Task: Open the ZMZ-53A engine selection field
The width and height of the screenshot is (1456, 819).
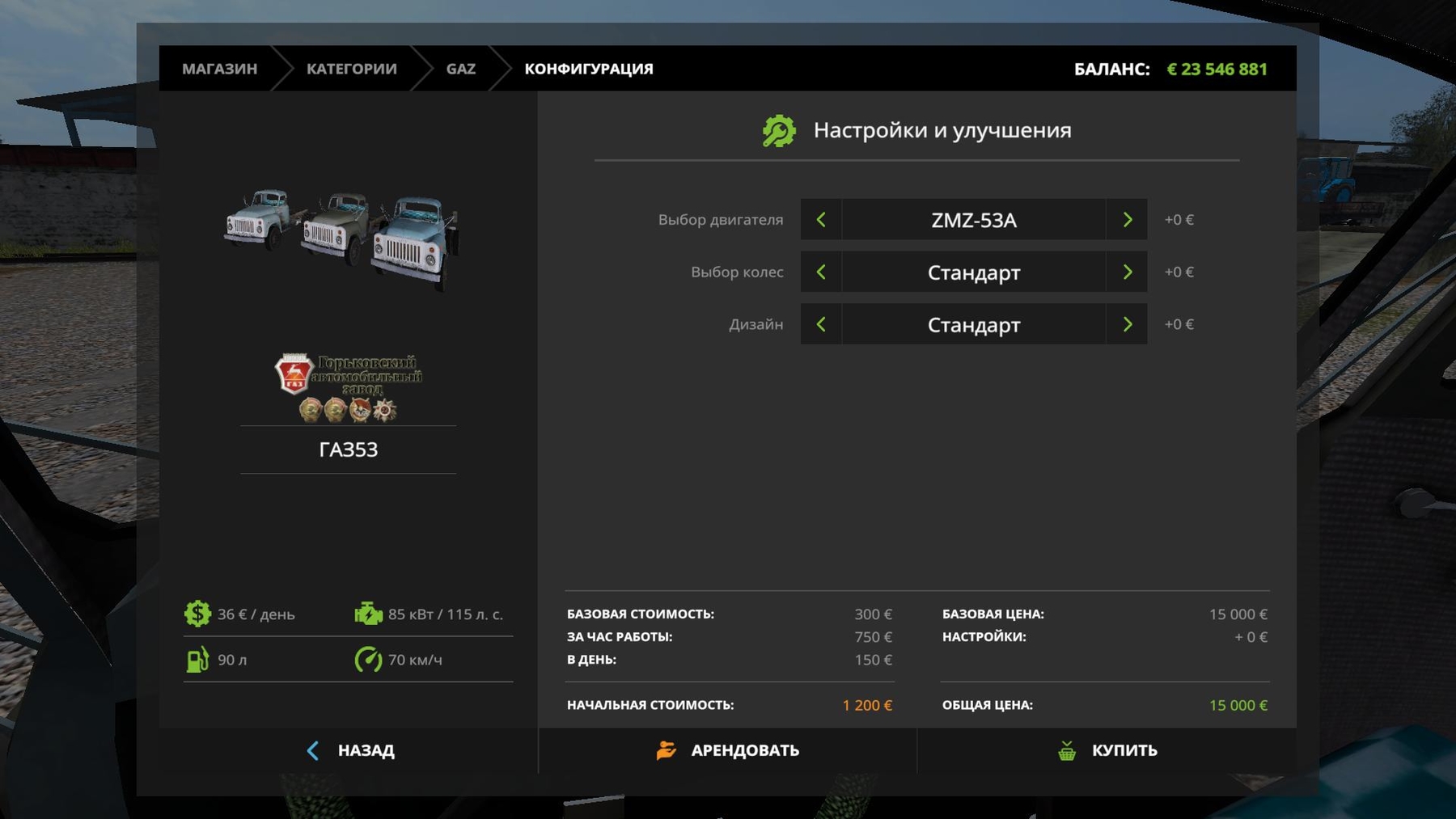Action: click(973, 220)
